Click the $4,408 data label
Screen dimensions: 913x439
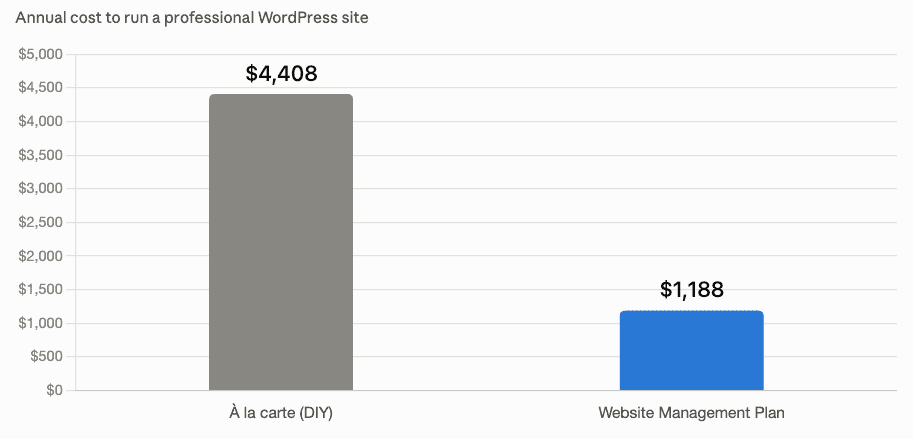281,73
